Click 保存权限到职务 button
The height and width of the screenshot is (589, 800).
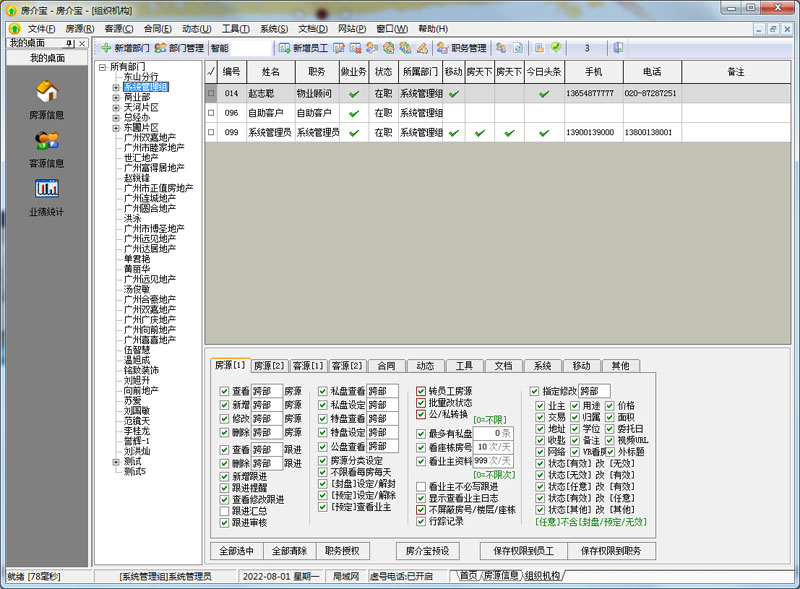611,551
